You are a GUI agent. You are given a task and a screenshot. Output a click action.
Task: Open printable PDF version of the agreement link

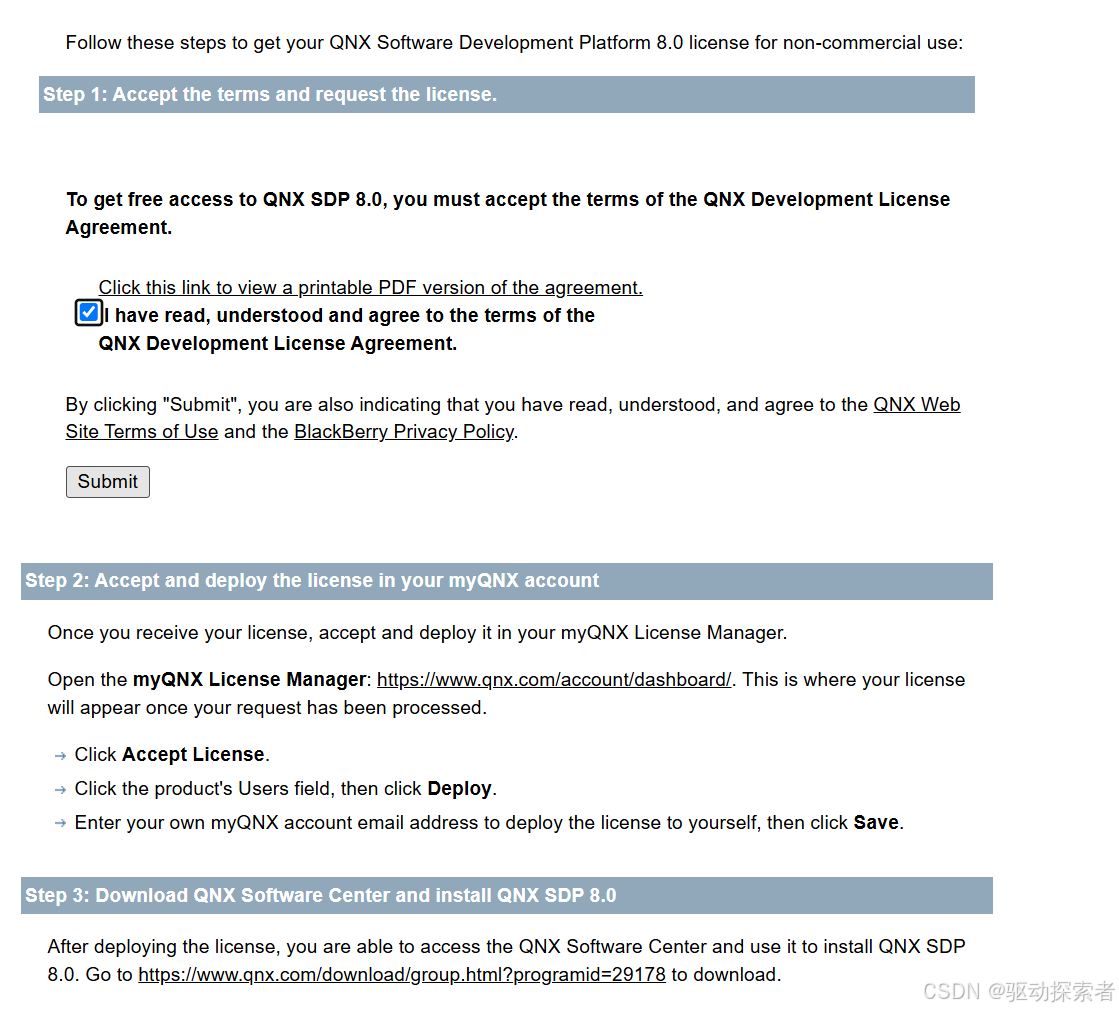pyautogui.click(x=370, y=288)
